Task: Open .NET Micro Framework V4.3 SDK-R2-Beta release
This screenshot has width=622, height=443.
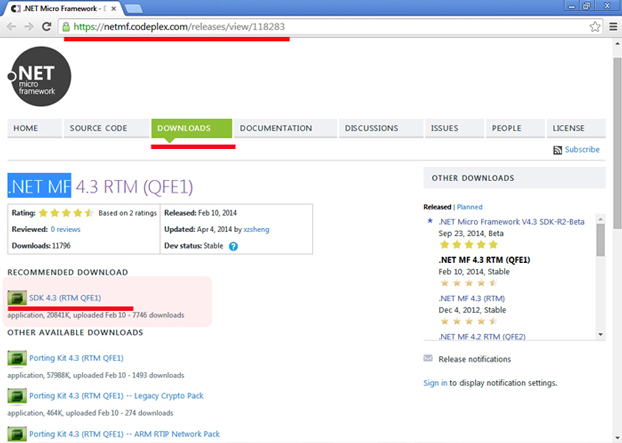Action: tap(511, 222)
